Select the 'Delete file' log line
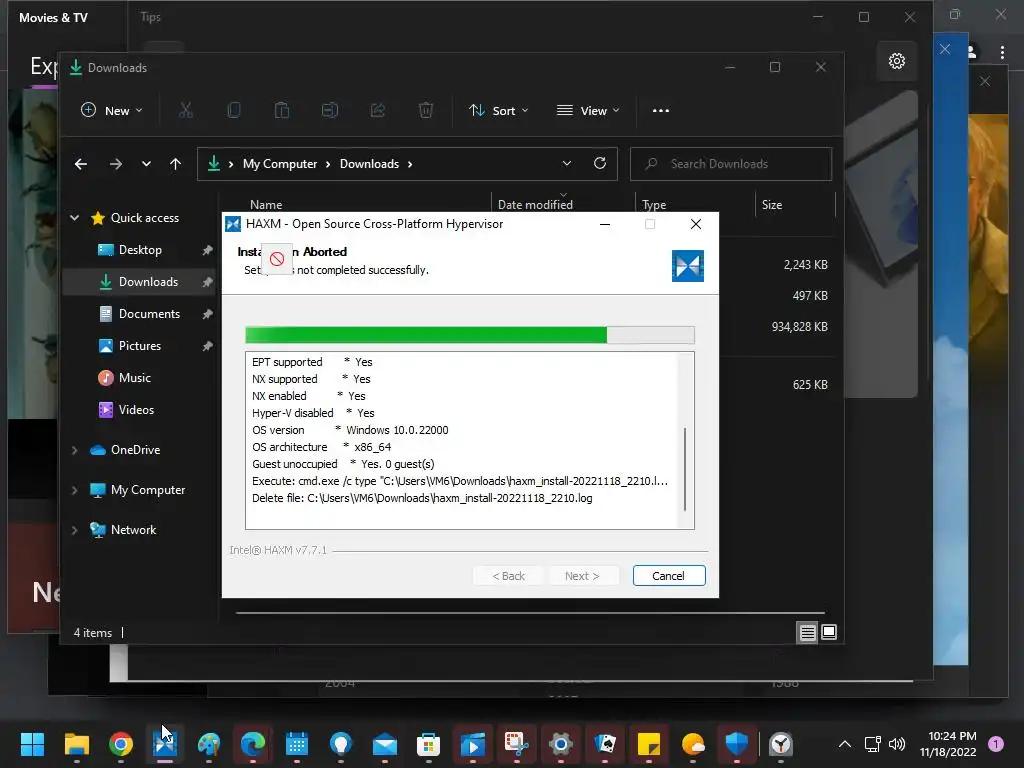Viewport: 1024px width, 768px height. click(x=422, y=498)
